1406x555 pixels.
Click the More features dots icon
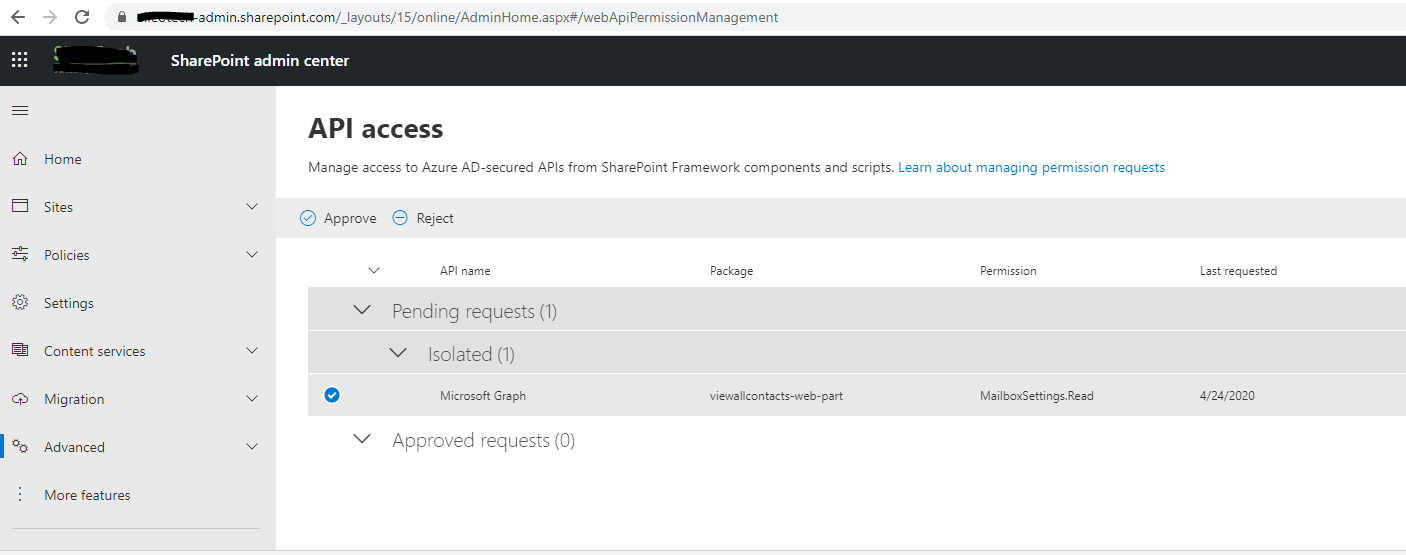tap(20, 494)
